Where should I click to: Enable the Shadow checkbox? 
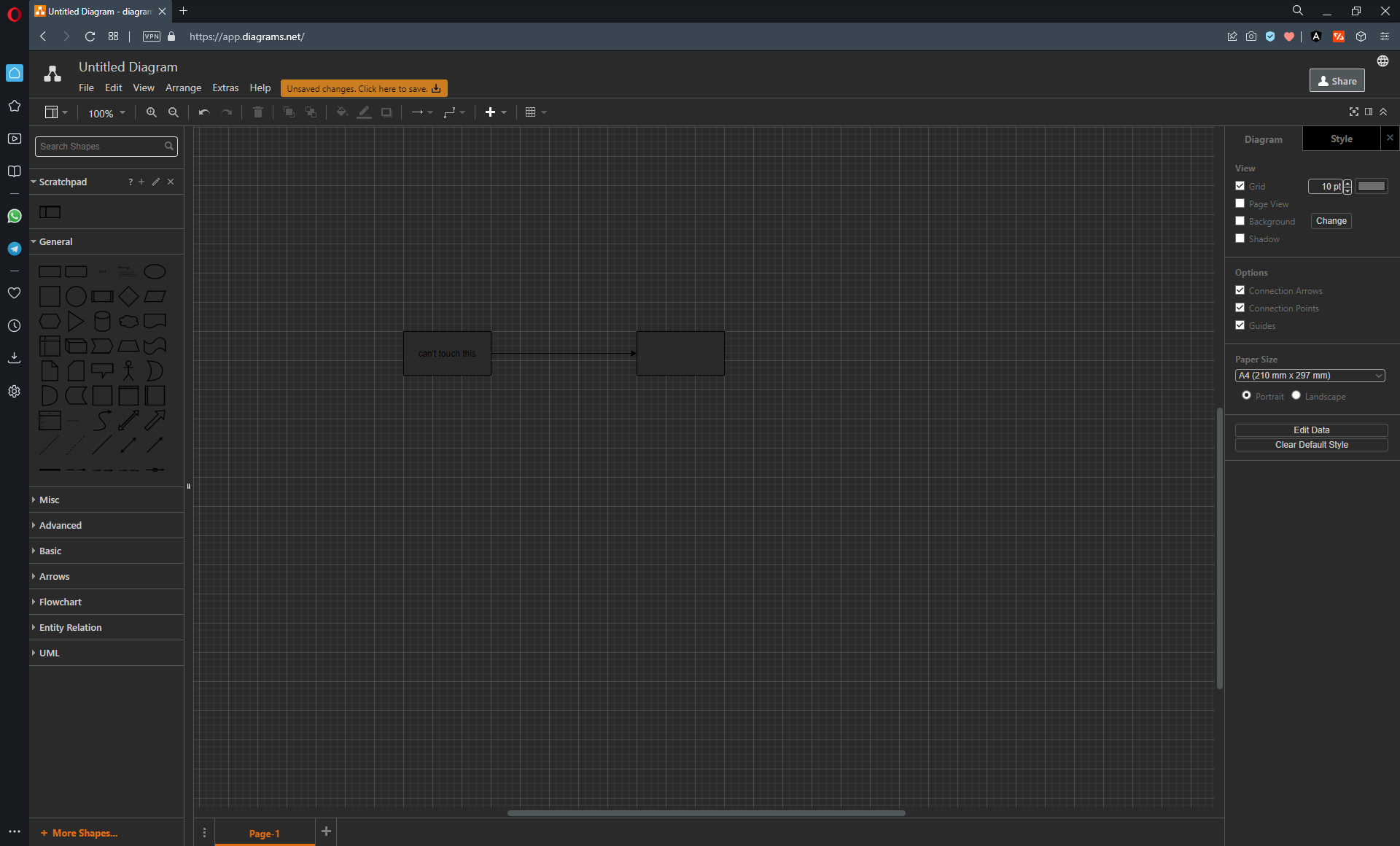[1240, 238]
